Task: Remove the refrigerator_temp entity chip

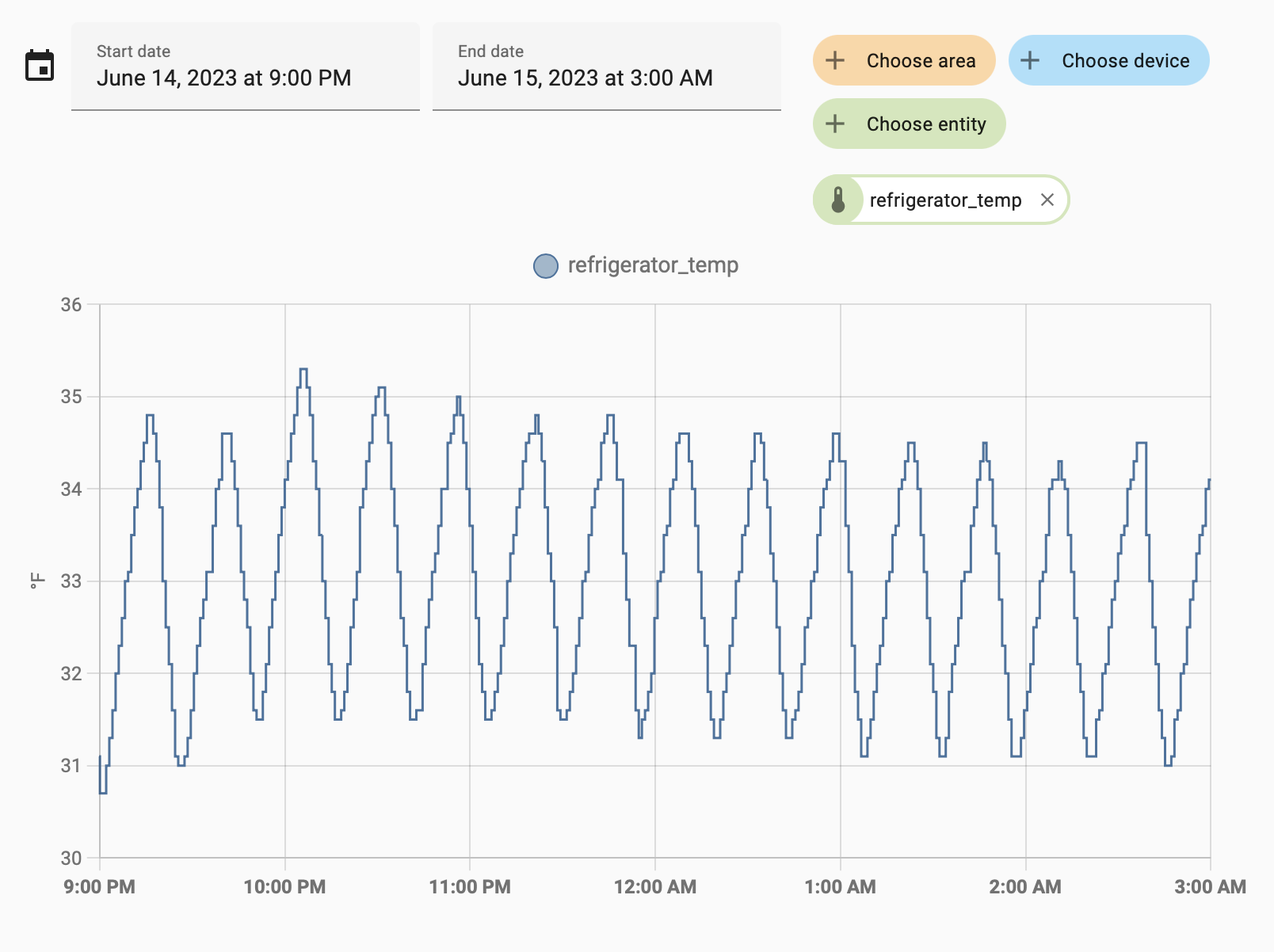Action: [x=1047, y=200]
